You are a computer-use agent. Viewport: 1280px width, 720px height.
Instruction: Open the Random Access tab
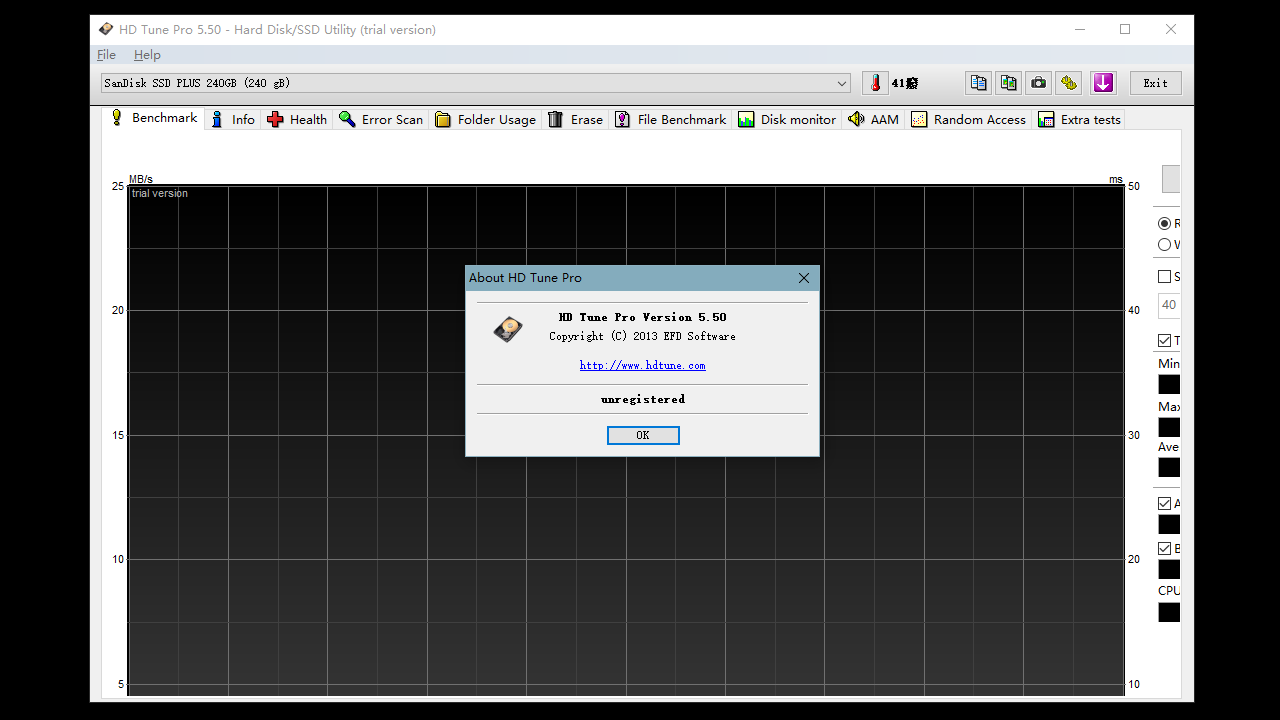coord(968,119)
